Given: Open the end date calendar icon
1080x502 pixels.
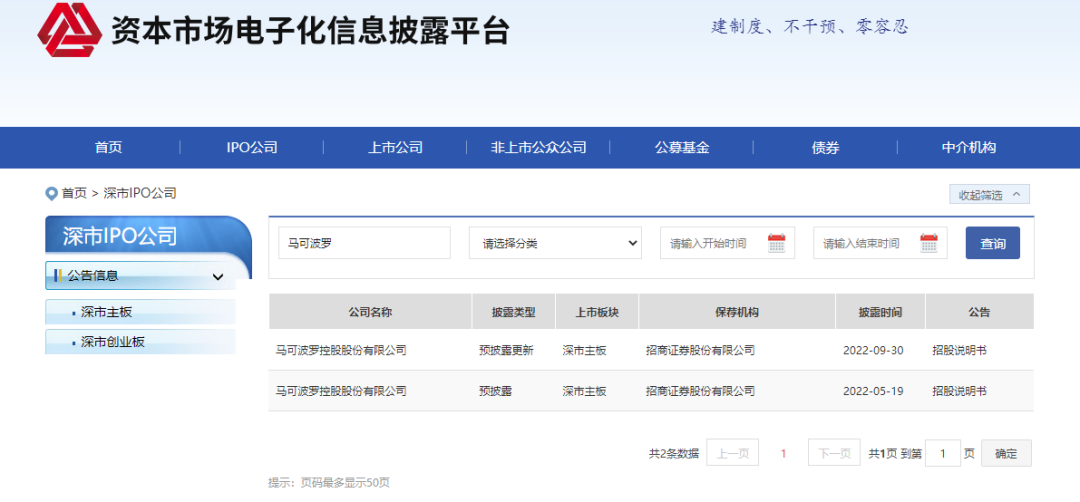Looking at the screenshot, I should [928, 243].
